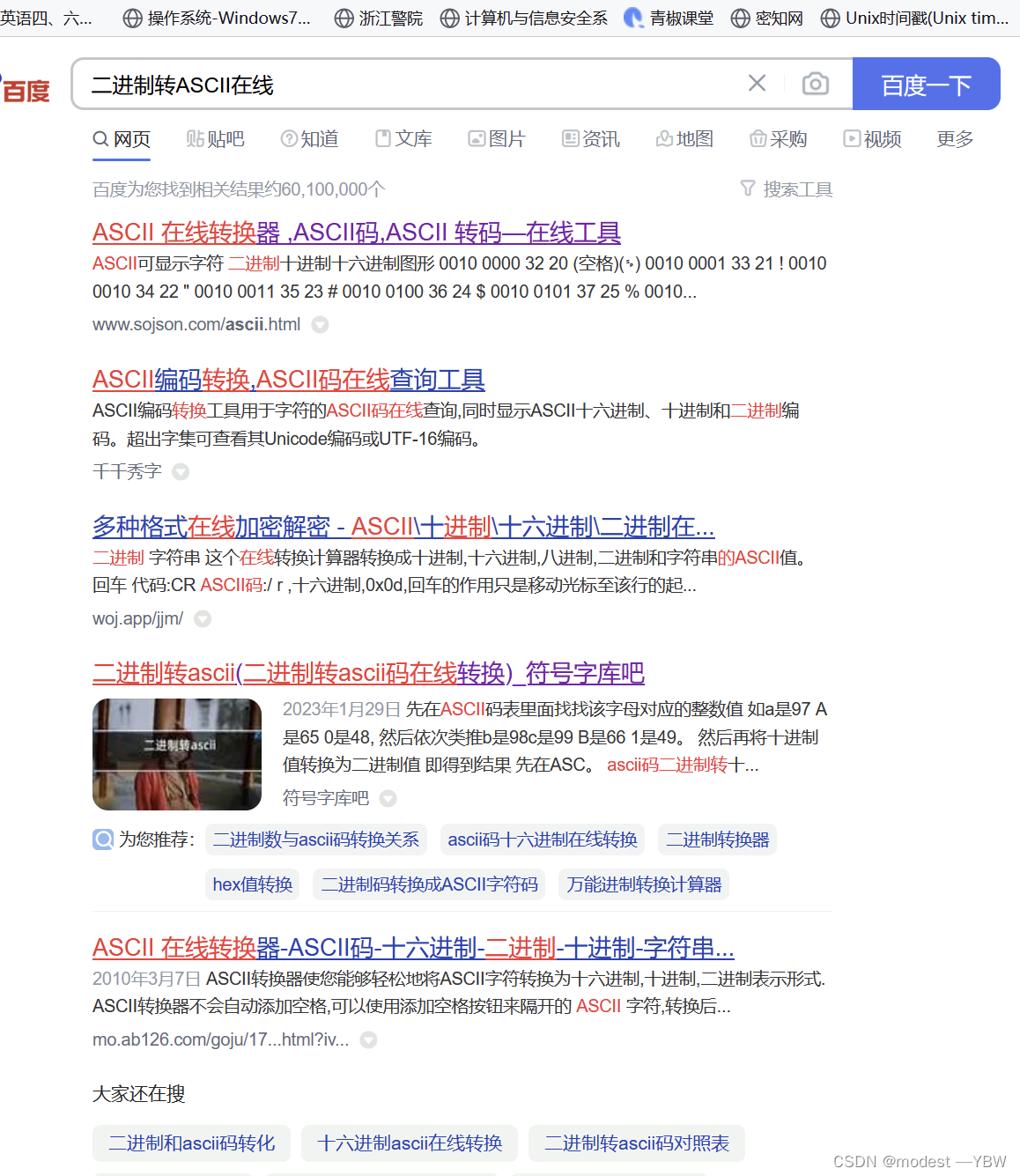Switch to the 知道 tab
The width and height of the screenshot is (1020, 1176).
[x=309, y=139]
